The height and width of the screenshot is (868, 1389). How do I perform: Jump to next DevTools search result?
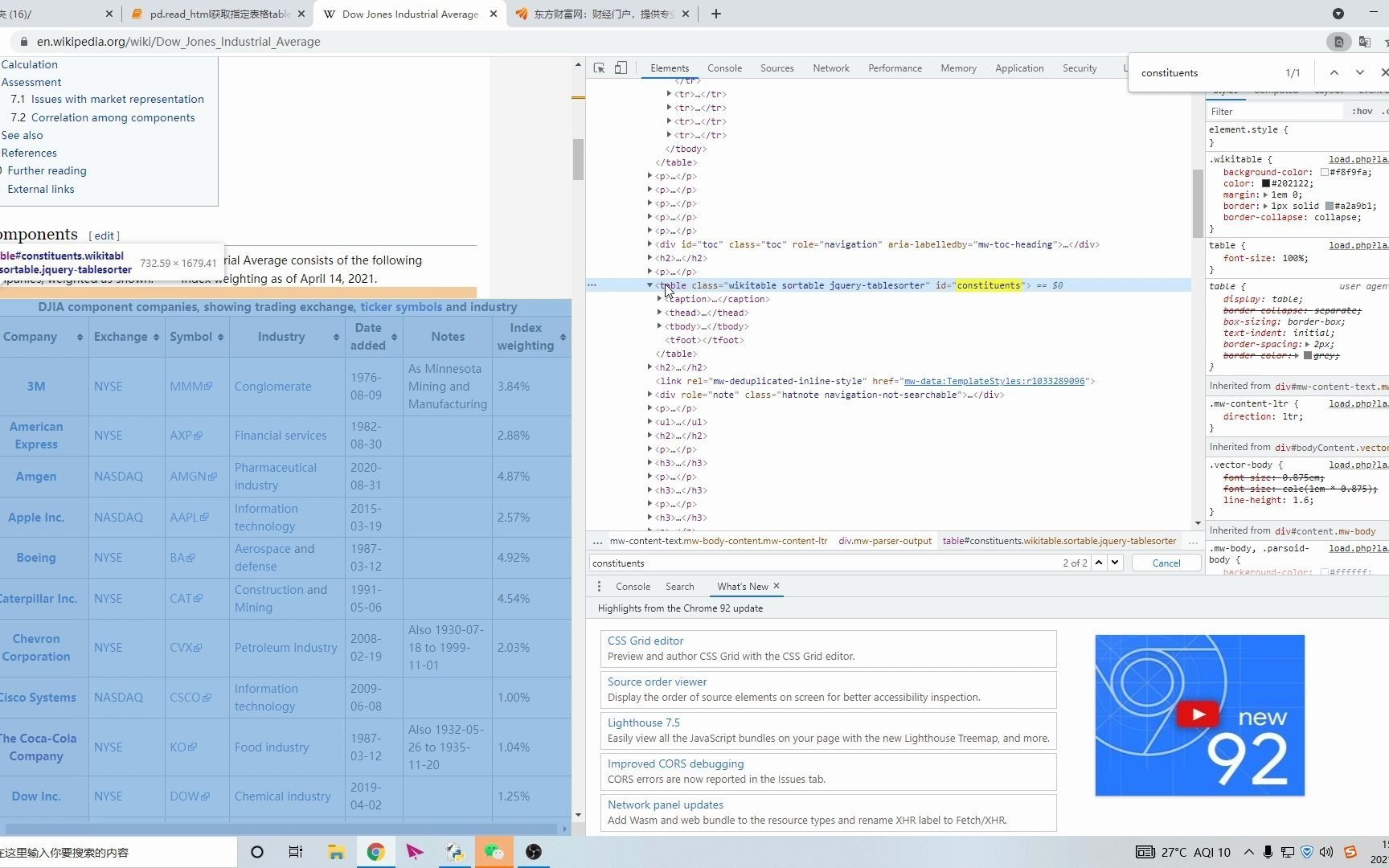[x=1115, y=563]
